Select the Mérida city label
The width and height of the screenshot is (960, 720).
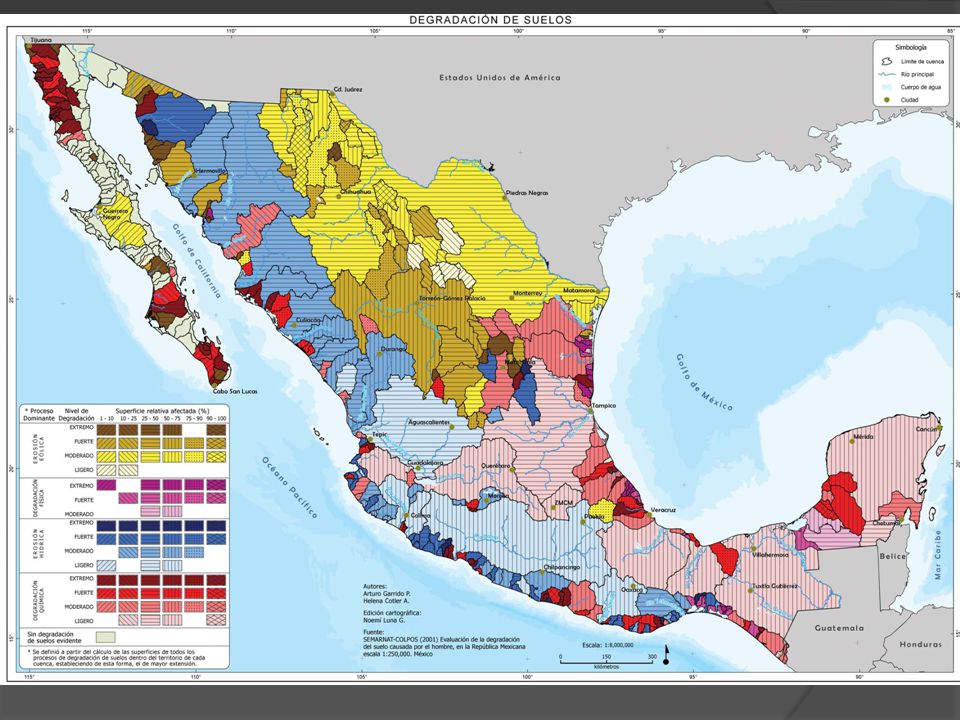coord(863,437)
